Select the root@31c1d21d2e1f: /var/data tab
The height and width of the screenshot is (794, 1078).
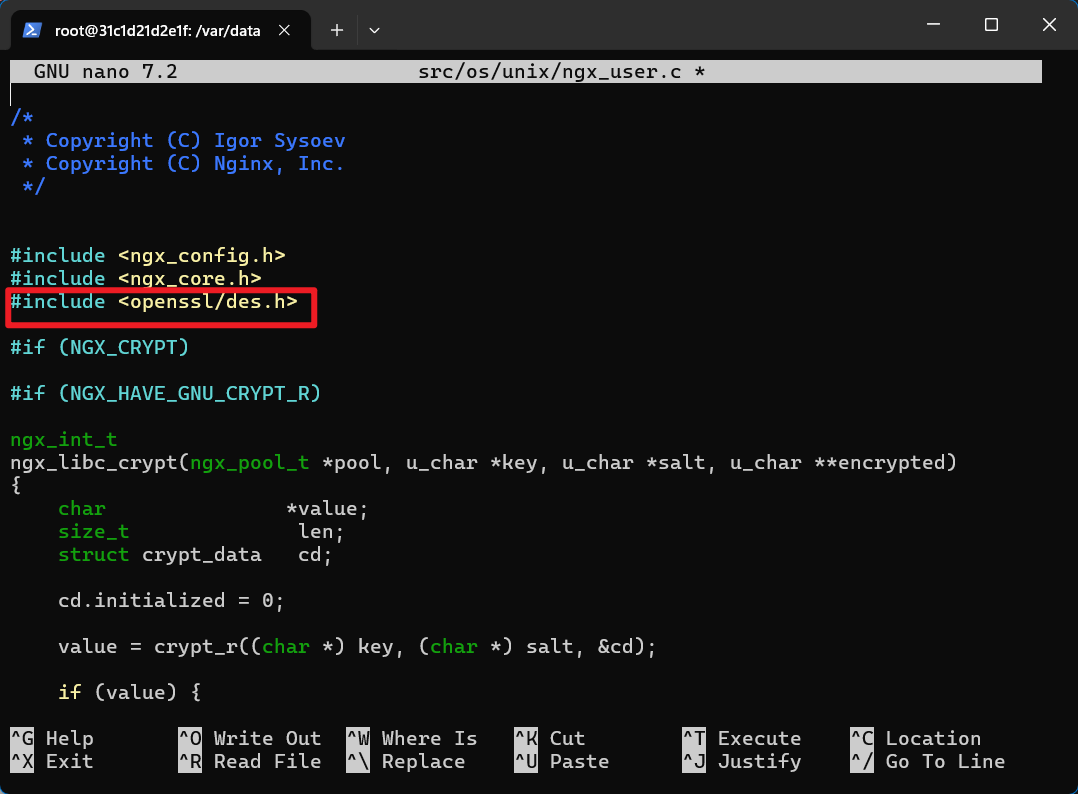tap(161, 30)
